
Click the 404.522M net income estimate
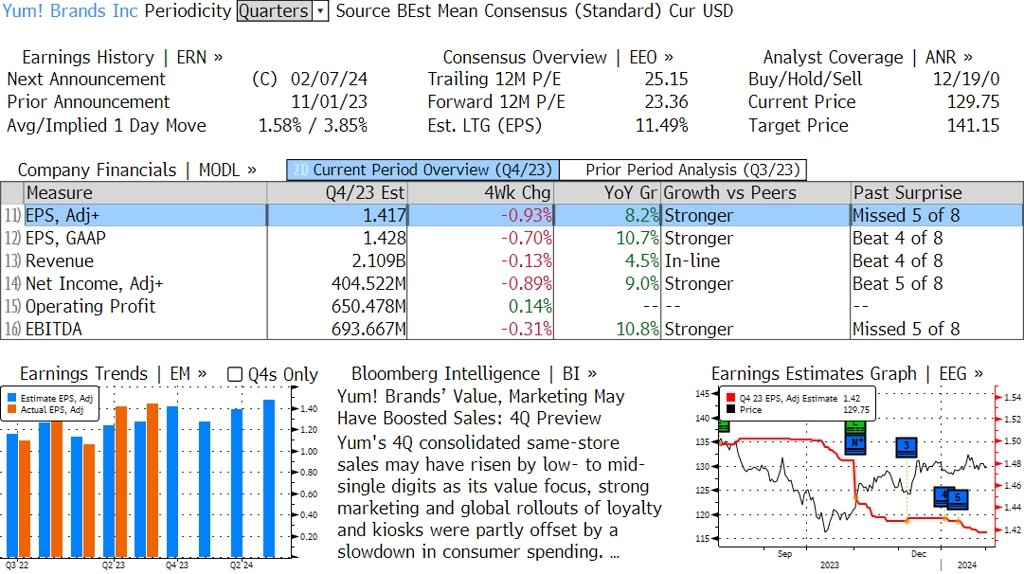[368, 284]
